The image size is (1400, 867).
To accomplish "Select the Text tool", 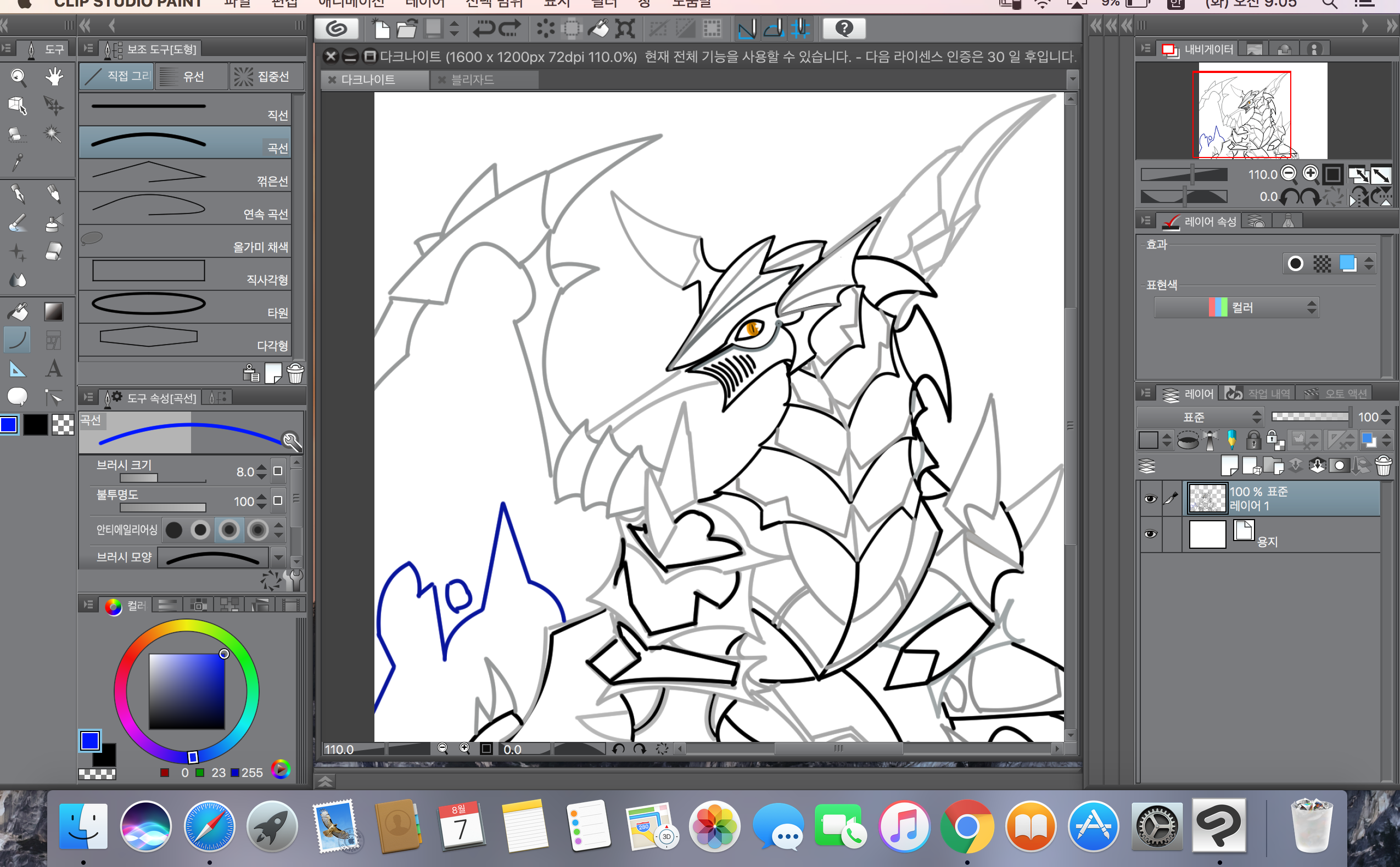I will [x=54, y=368].
